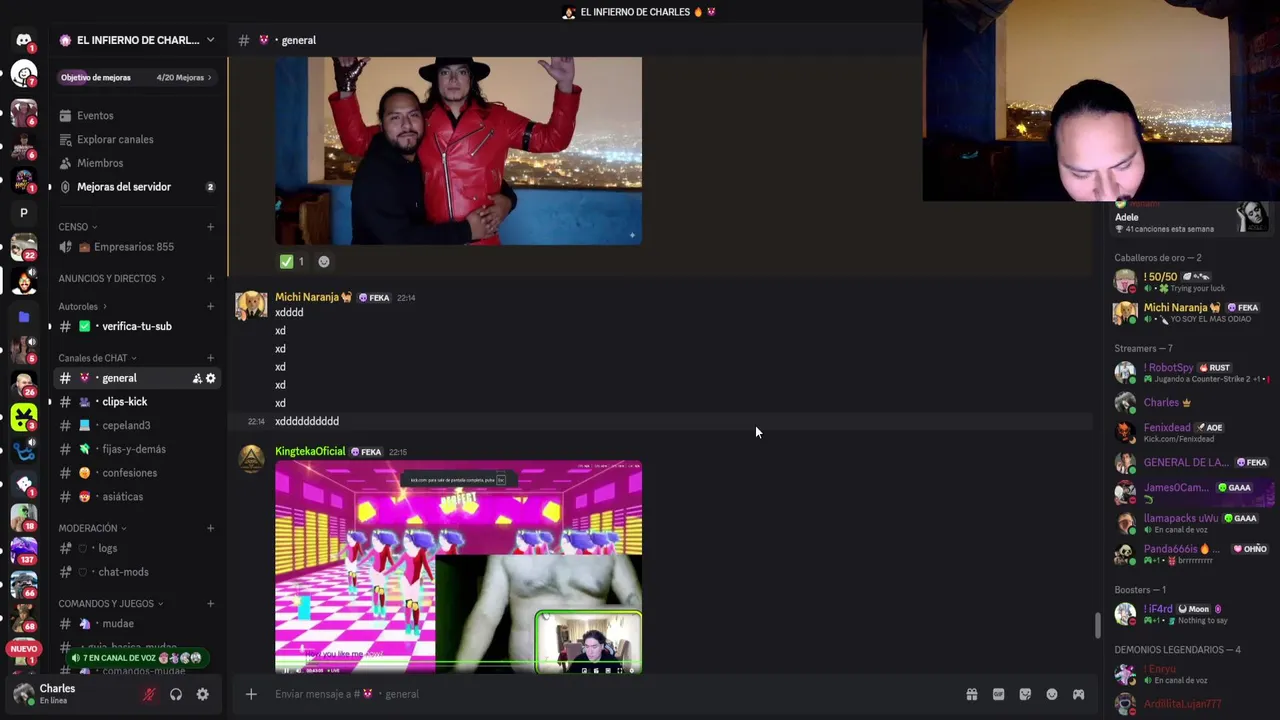
Task: Open the P server icon
Action: coord(24,212)
